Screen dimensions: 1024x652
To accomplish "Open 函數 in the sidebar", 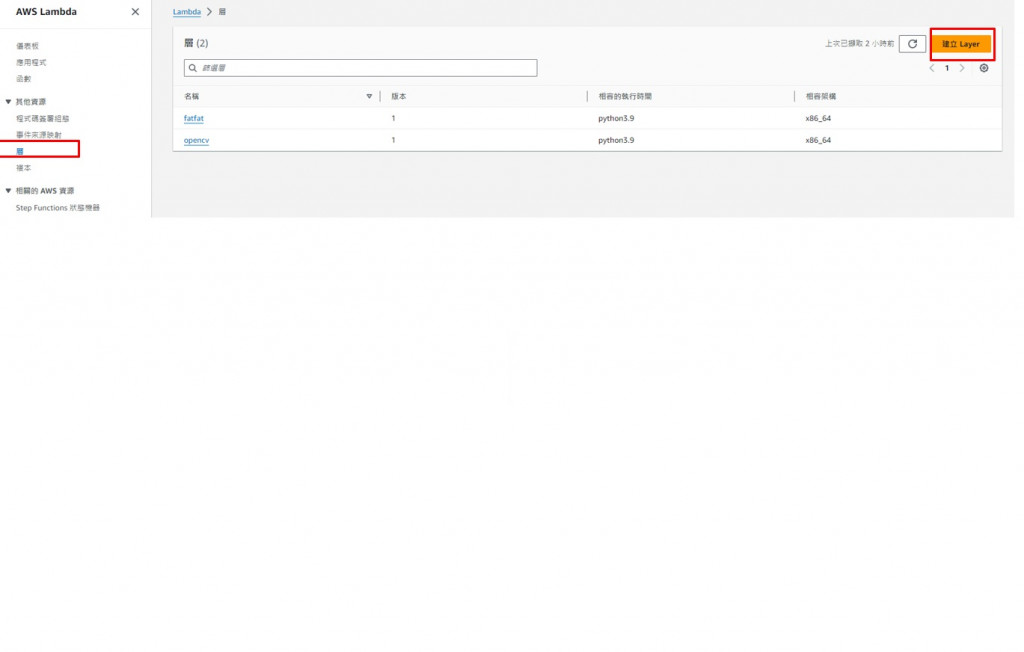I will [24, 78].
